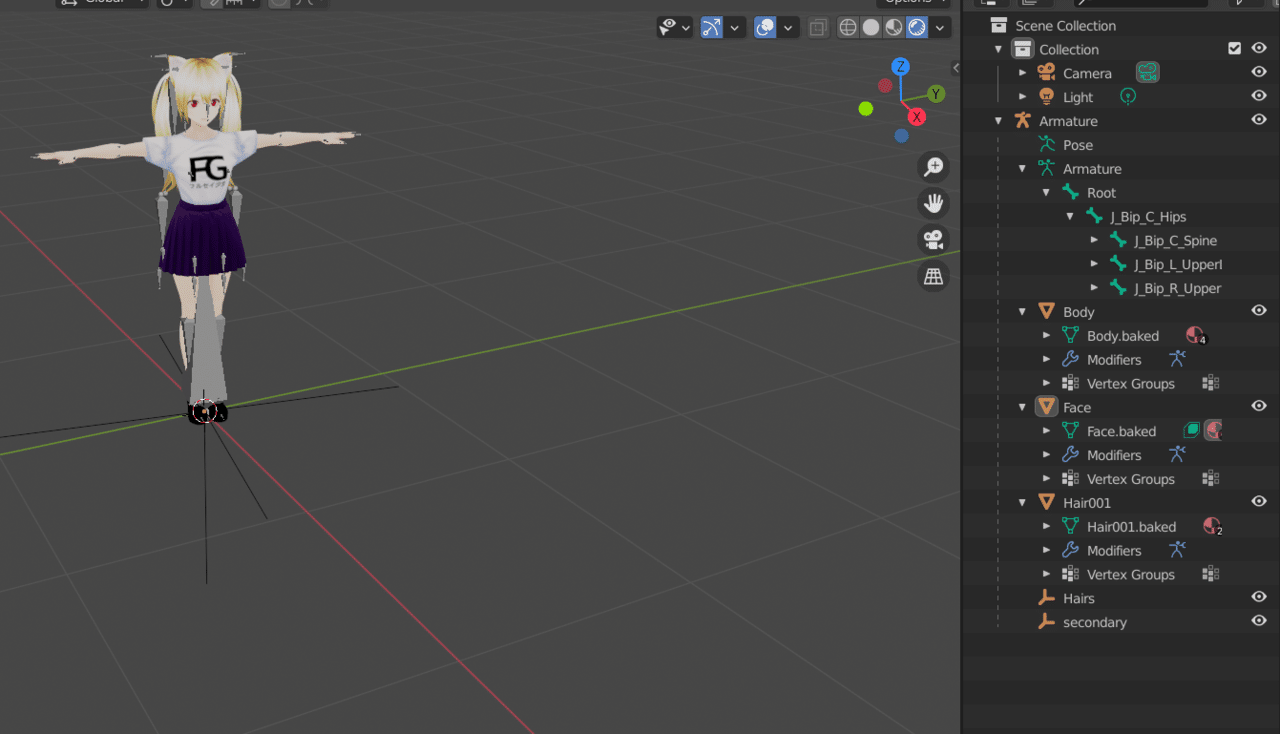Toggle viewport gizmos display button

coord(712,27)
